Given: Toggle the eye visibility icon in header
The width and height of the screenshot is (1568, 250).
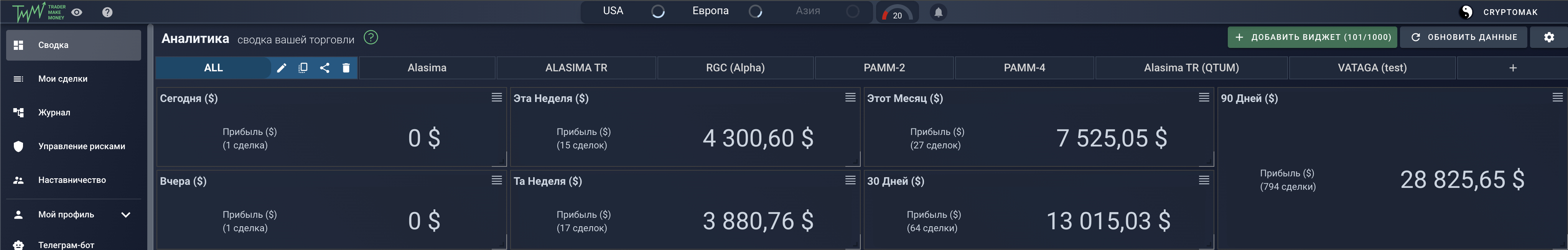Looking at the screenshot, I should click(x=77, y=12).
